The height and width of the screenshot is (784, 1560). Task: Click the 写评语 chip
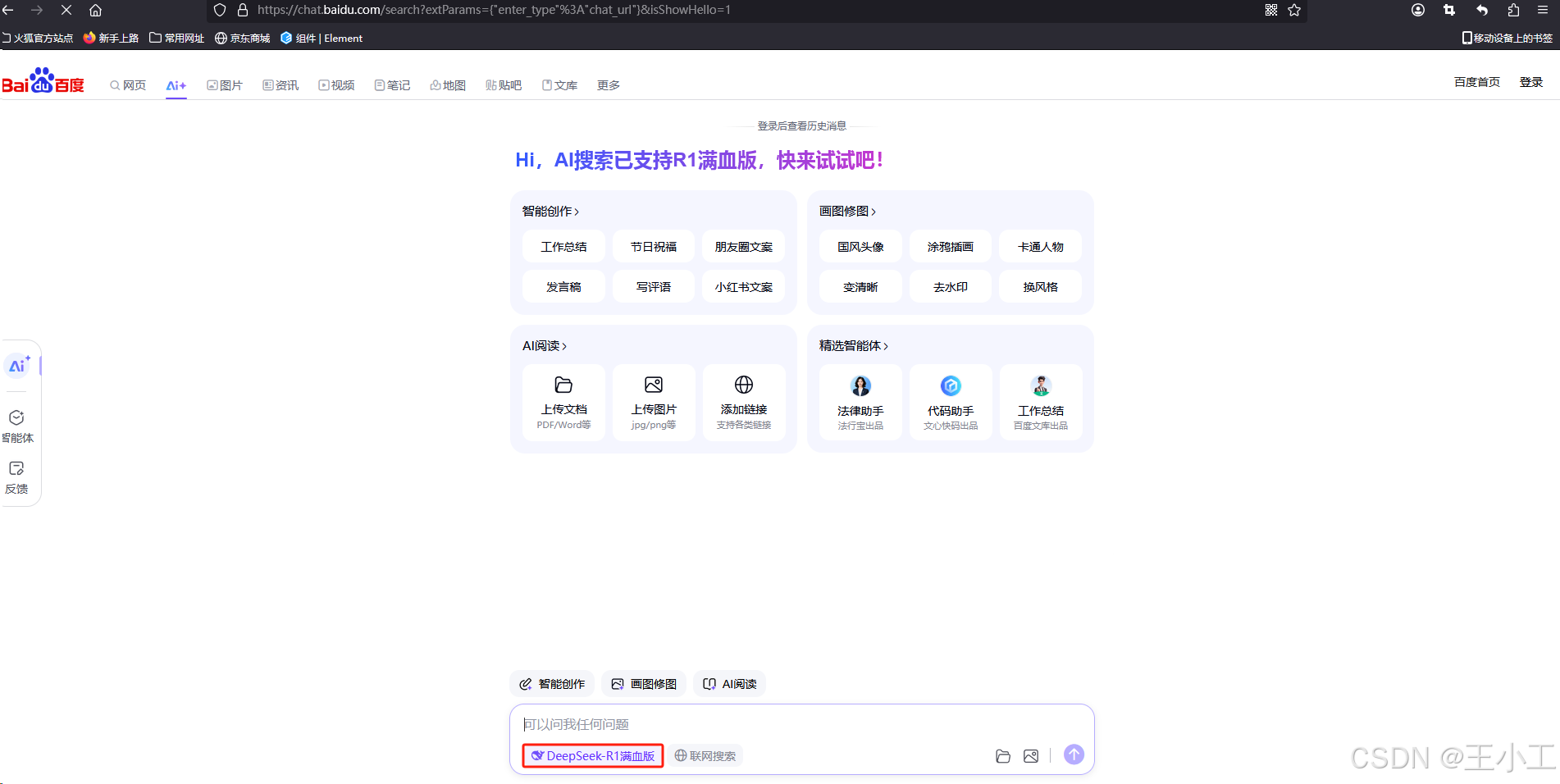click(654, 287)
